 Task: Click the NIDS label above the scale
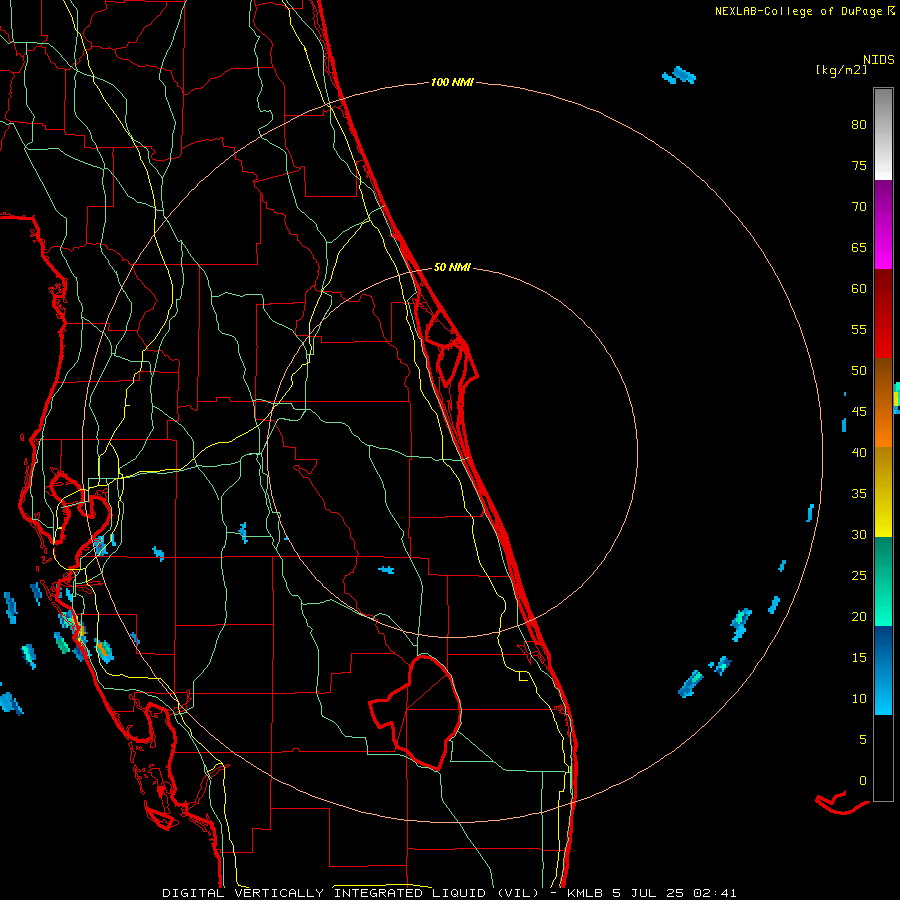pyautogui.click(x=878, y=60)
